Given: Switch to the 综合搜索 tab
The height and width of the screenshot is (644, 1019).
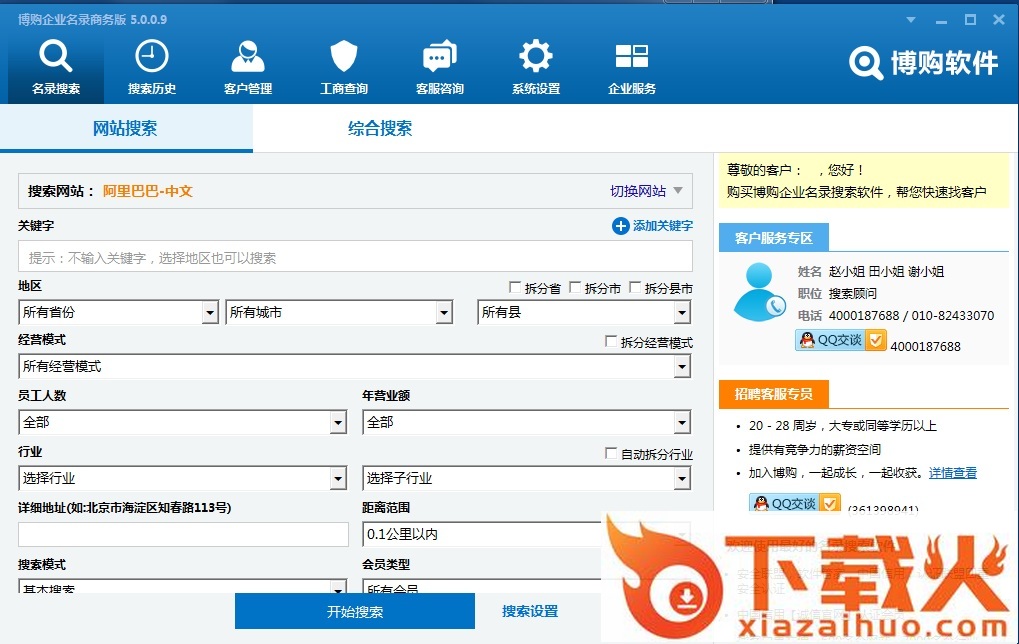Looking at the screenshot, I should [380, 129].
